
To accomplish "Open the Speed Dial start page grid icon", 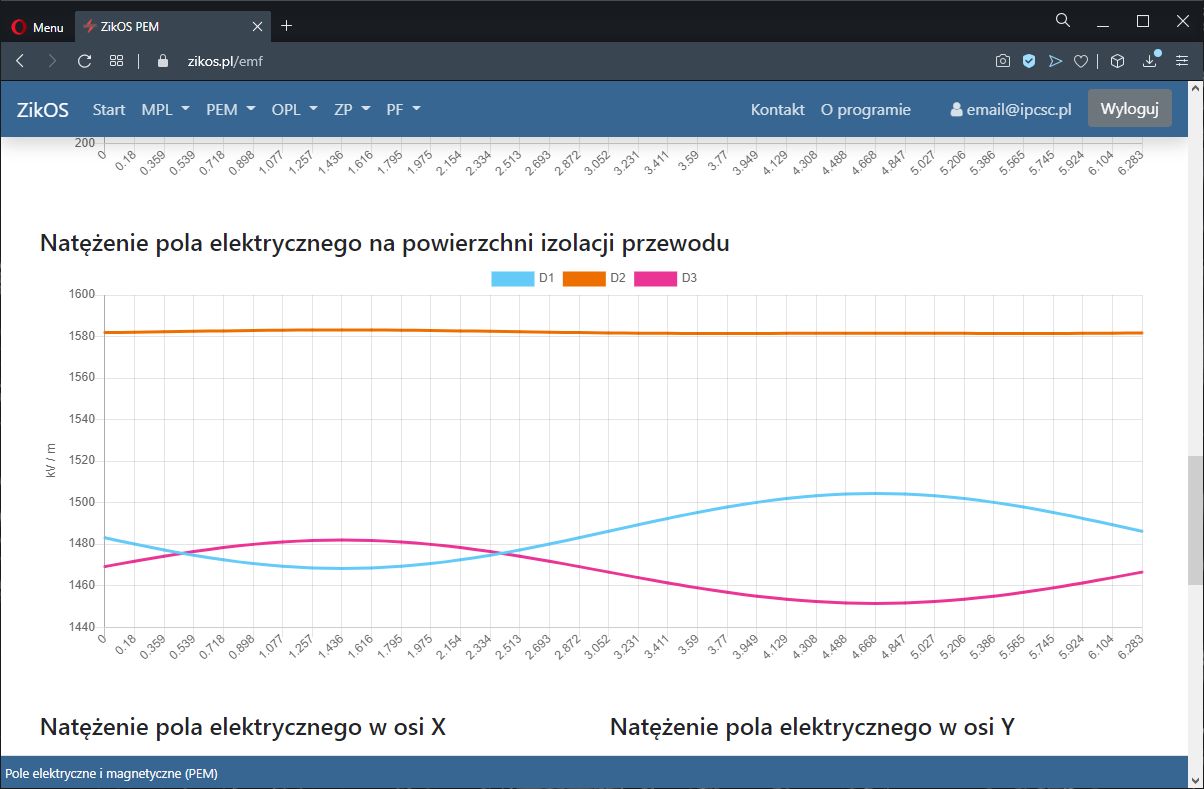I will click(x=116, y=61).
